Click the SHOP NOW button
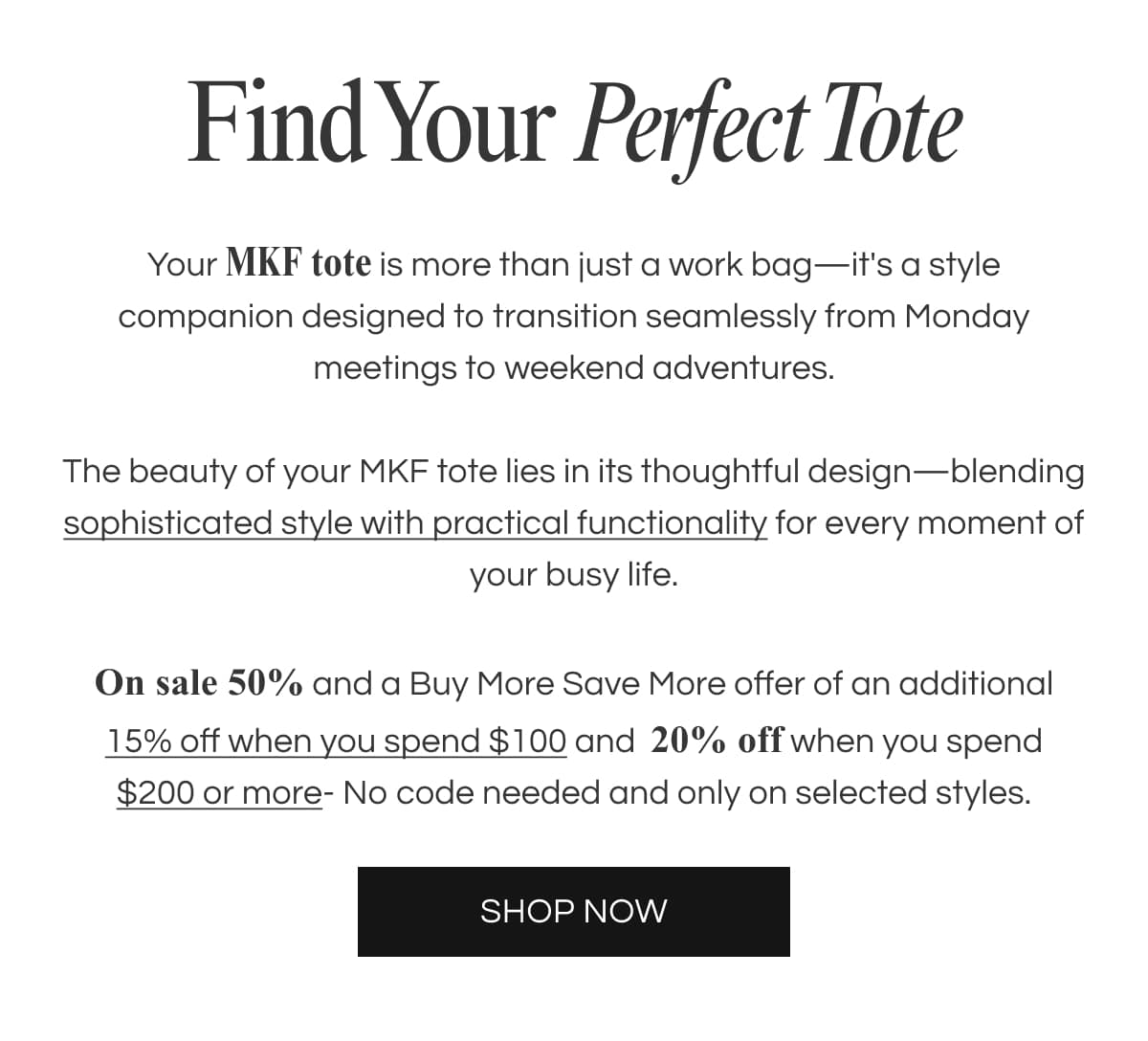The height and width of the screenshot is (1041, 1148). pyautogui.click(x=574, y=912)
